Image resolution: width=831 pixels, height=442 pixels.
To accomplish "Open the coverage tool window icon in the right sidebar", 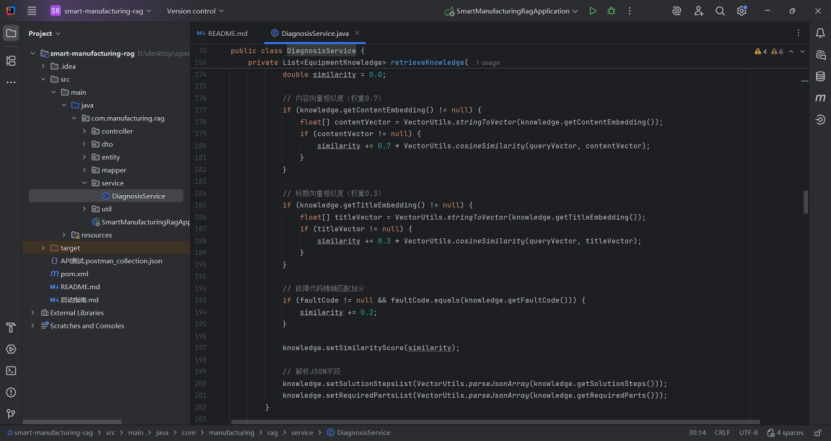I will coord(820,120).
